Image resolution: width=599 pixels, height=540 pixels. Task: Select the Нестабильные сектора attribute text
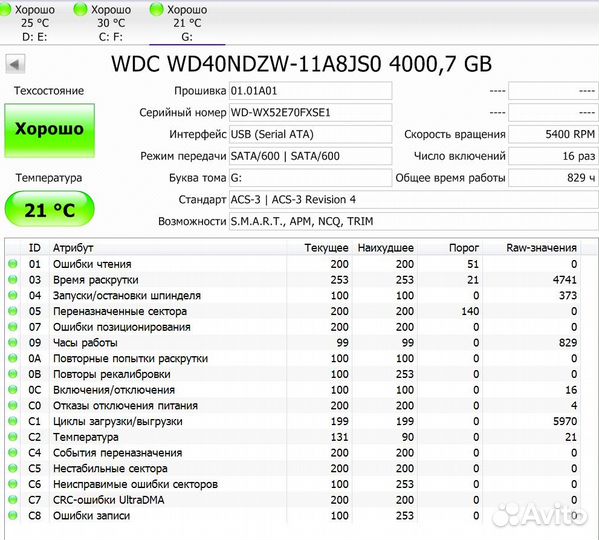point(110,469)
